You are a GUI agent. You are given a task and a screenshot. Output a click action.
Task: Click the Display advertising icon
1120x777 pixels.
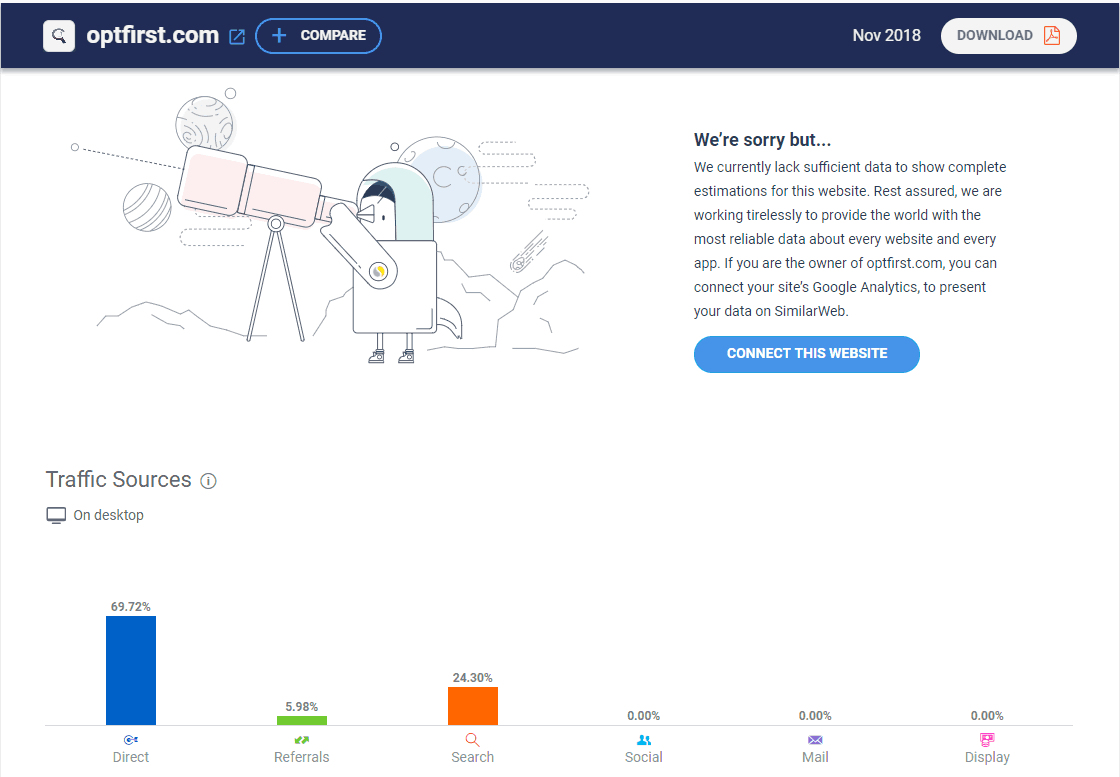click(986, 739)
